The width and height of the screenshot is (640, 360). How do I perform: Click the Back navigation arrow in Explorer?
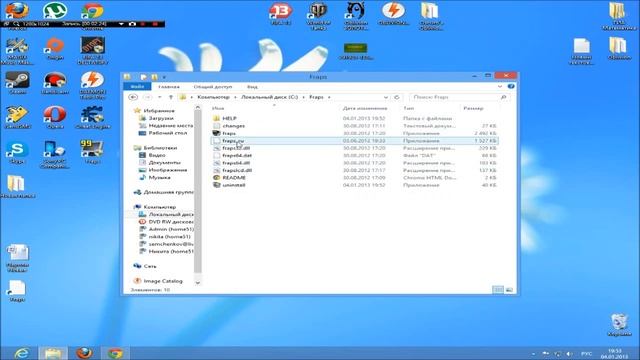pos(133,97)
